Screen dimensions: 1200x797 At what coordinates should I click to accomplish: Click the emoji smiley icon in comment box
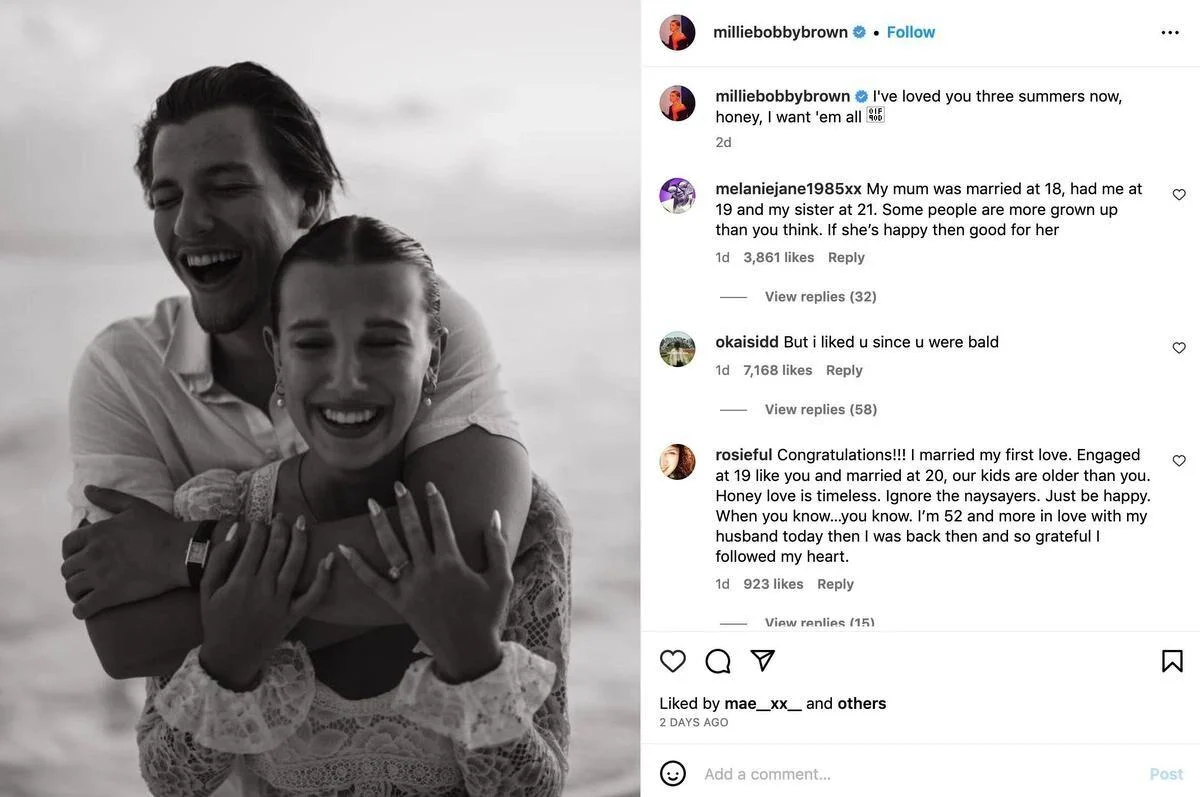[x=673, y=773]
